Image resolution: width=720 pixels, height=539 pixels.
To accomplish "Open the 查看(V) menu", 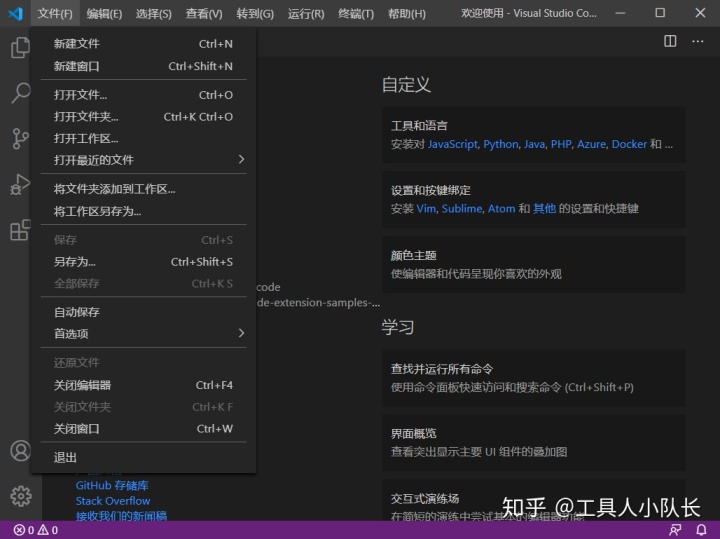I will [204, 14].
